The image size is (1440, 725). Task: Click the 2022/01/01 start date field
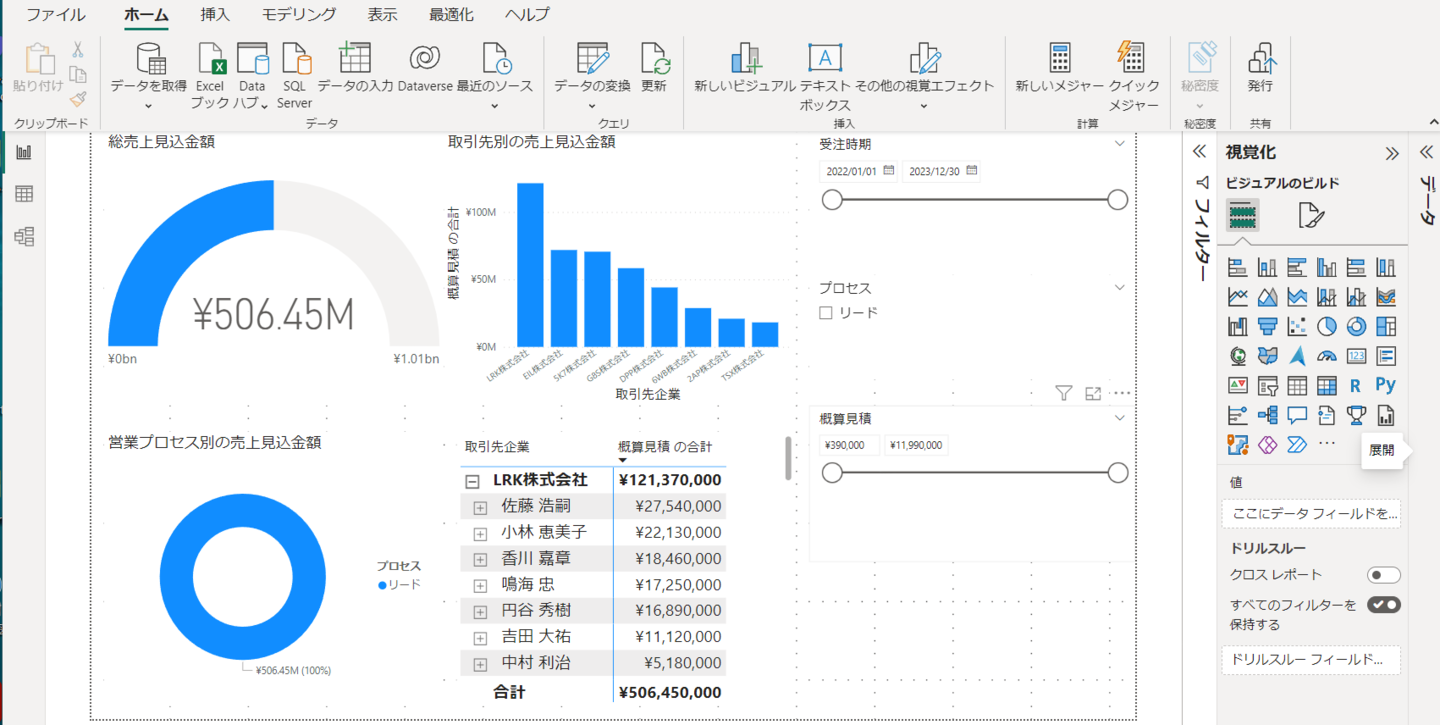tap(851, 172)
